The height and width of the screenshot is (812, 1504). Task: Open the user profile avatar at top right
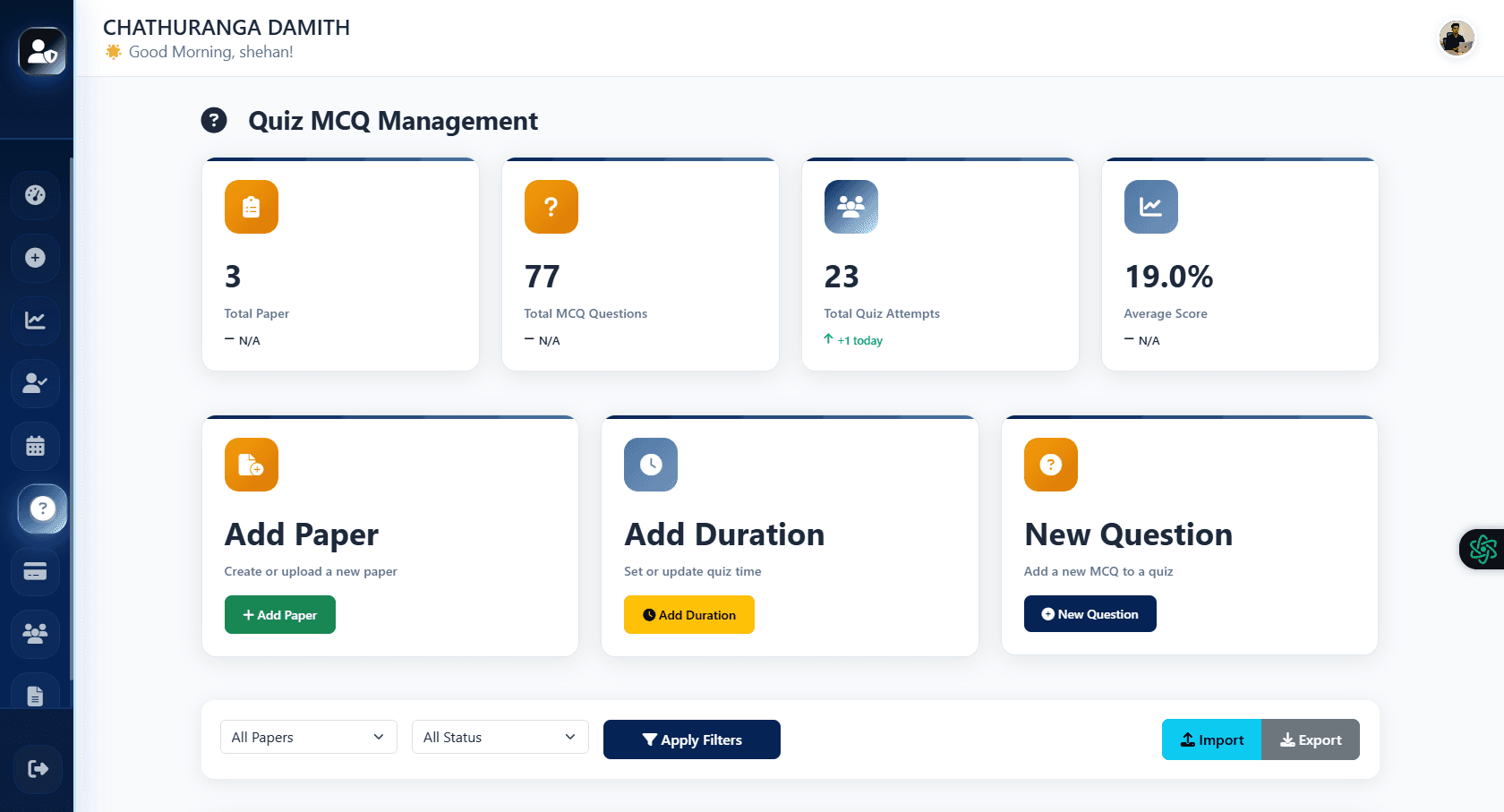point(1457,38)
